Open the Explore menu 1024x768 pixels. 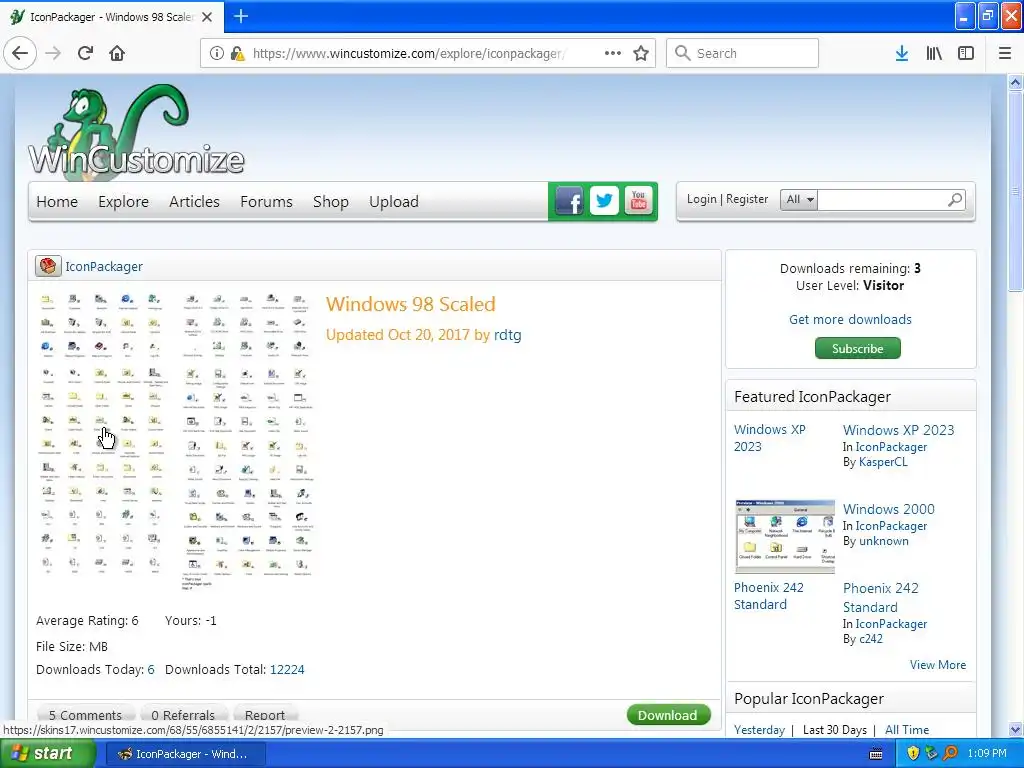(x=123, y=202)
